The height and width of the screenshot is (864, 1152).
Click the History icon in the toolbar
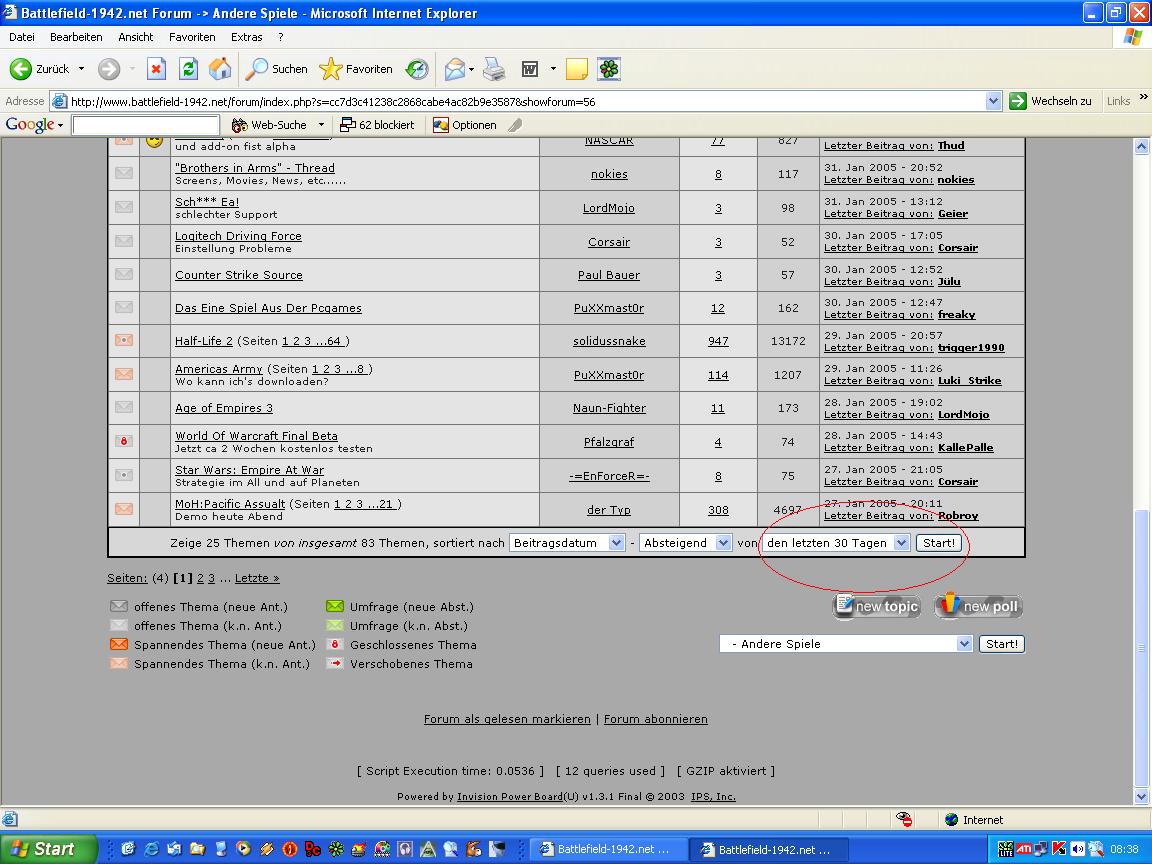click(417, 69)
